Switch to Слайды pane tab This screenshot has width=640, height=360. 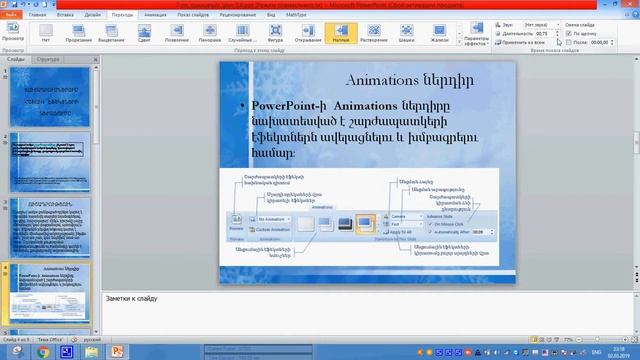[16, 60]
